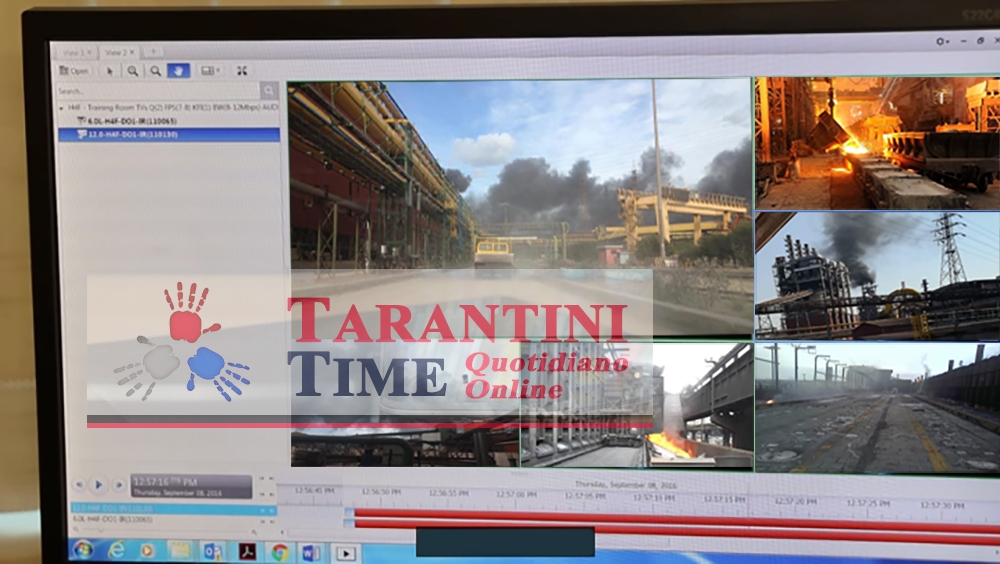The width and height of the screenshot is (1000, 564).
Task: Step forward one frame in playback
Action: [x=119, y=485]
